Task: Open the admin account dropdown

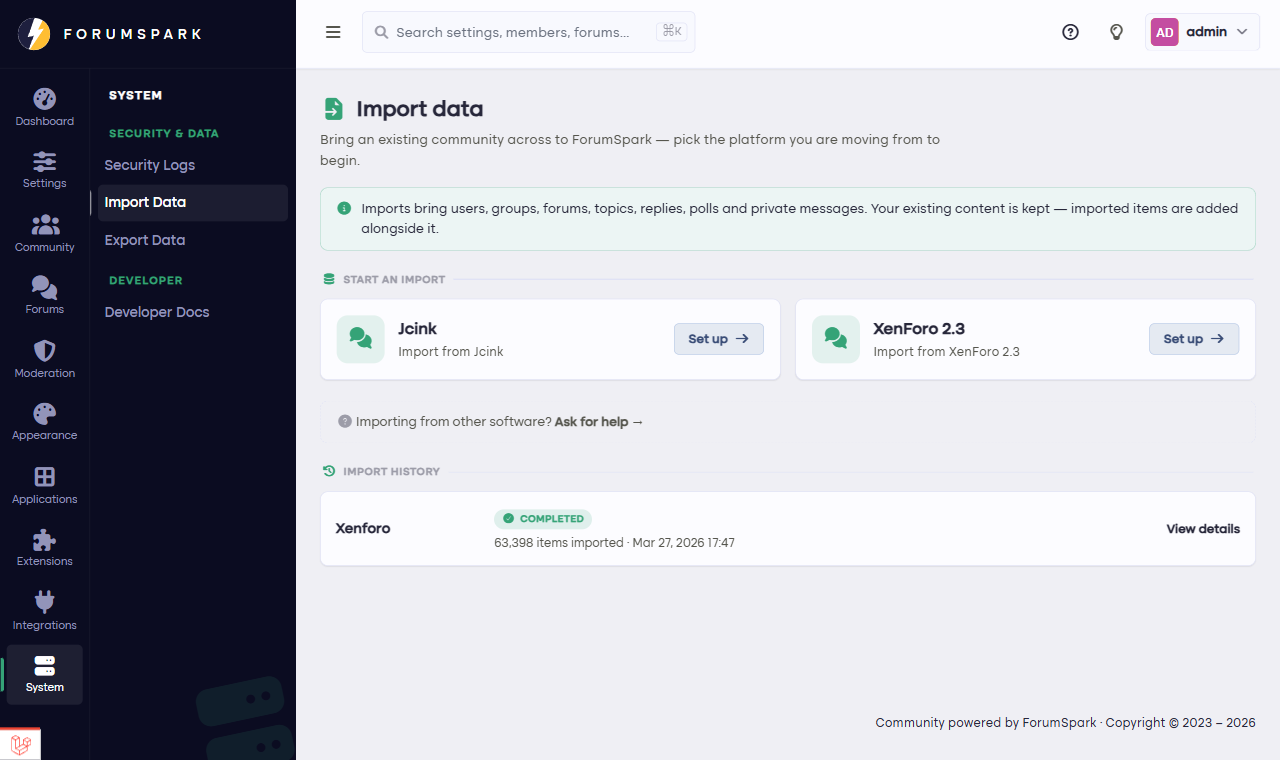Action: (1202, 32)
